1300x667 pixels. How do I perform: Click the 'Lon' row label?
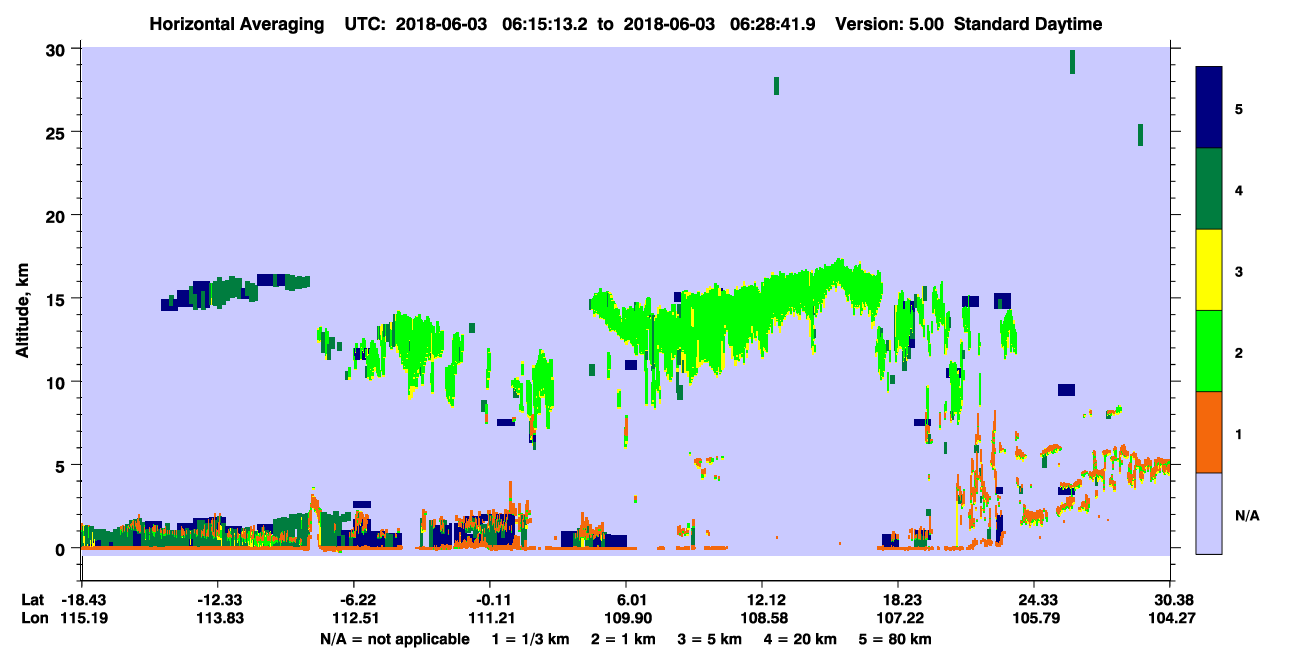click(x=33, y=618)
